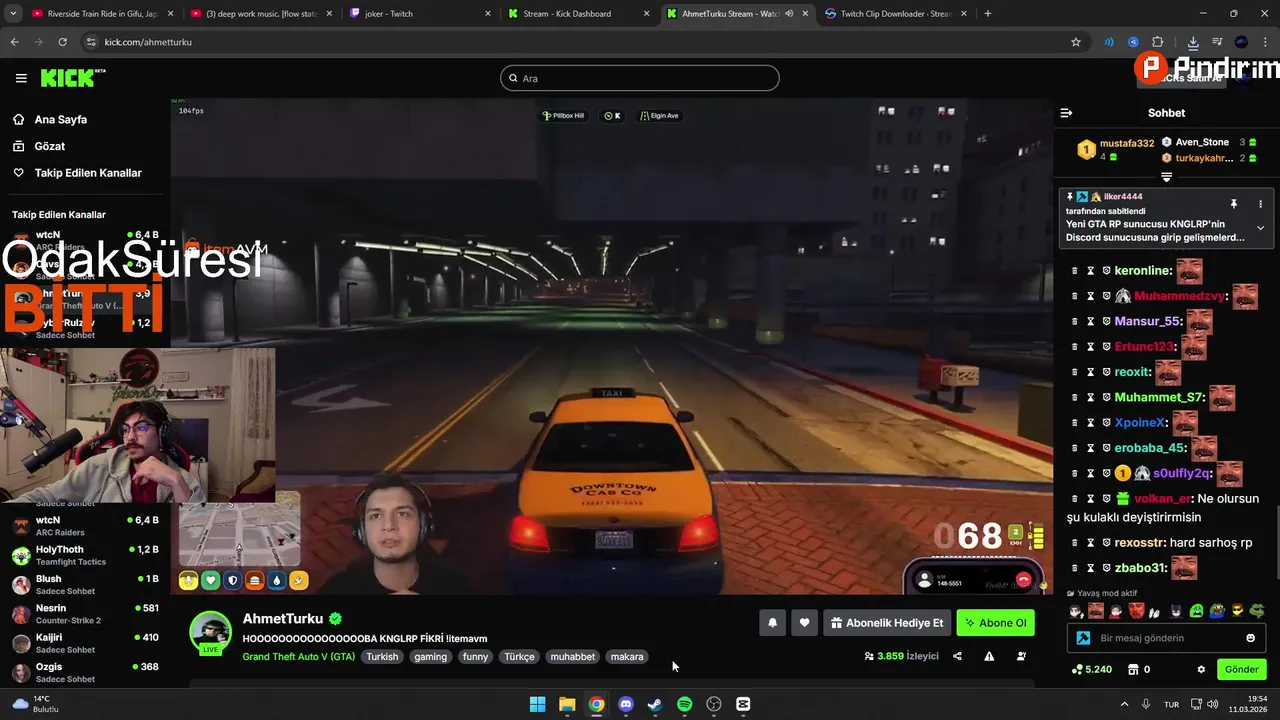Open HolyThoth channel in sidebar
The height and width of the screenshot is (720, 1280).
pyautogui.click(x=85, y=555)
